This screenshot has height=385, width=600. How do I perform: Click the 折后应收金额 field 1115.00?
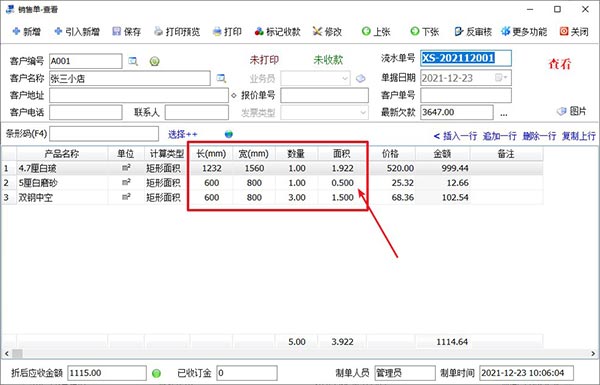point(107,373)
